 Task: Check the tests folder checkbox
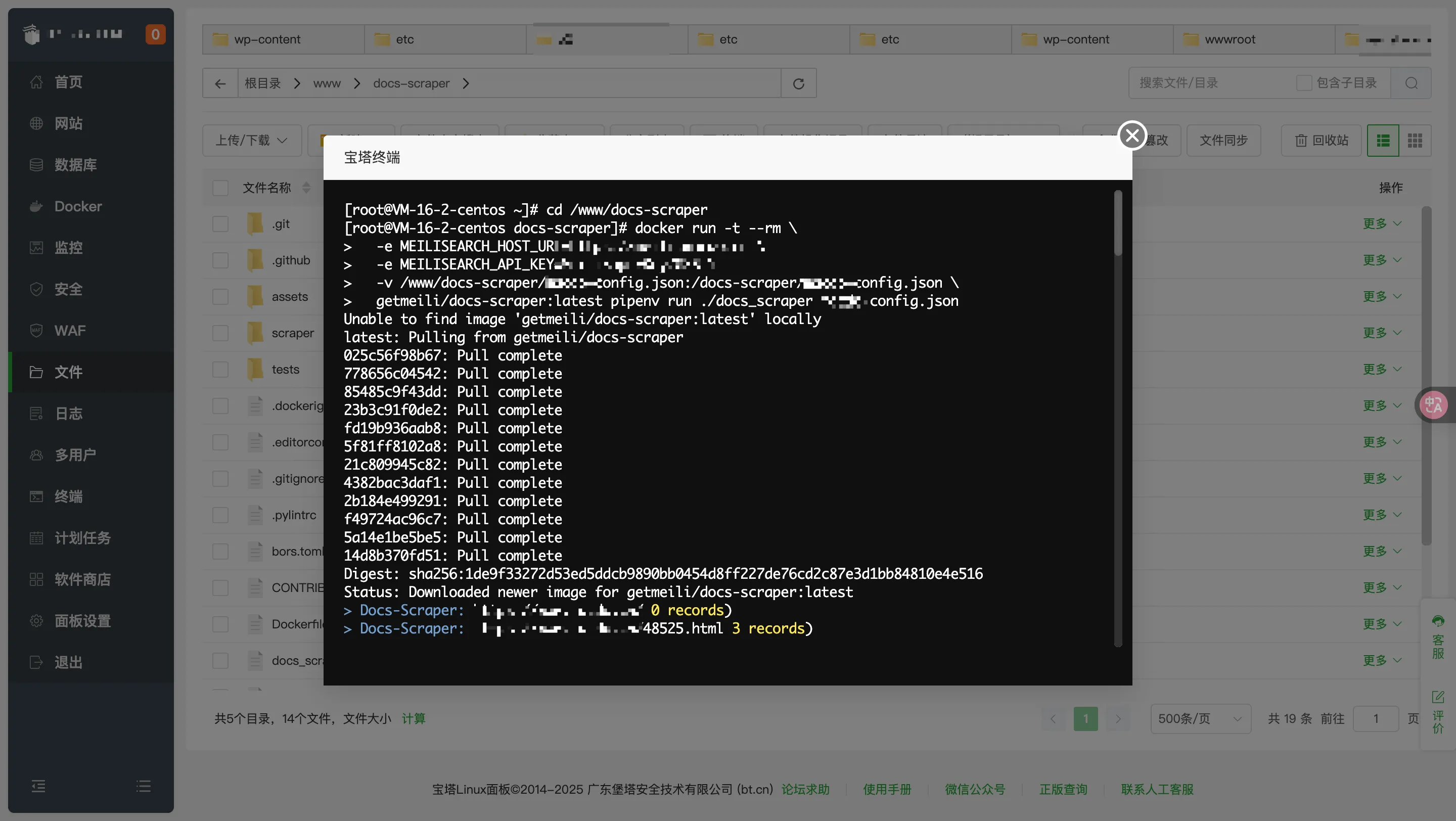click(220, 370)
